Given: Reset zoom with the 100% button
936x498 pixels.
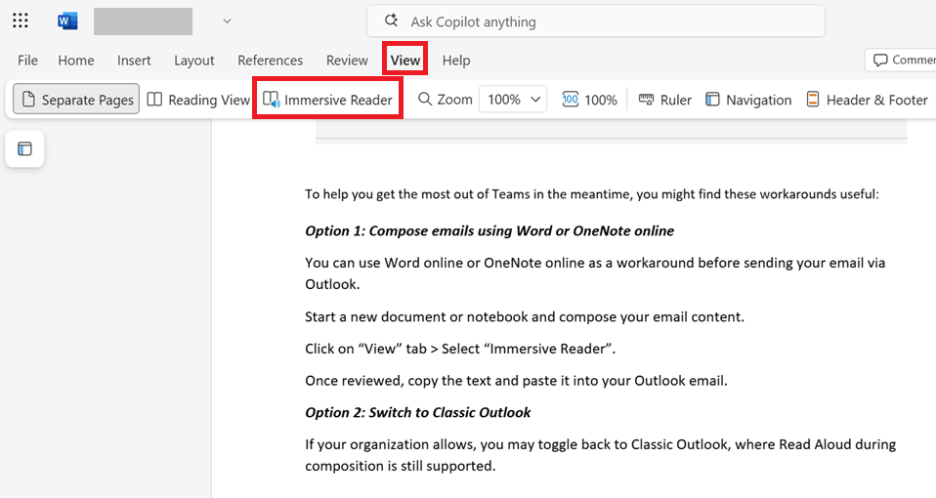Looking at the screenshot, I should 589,100.
